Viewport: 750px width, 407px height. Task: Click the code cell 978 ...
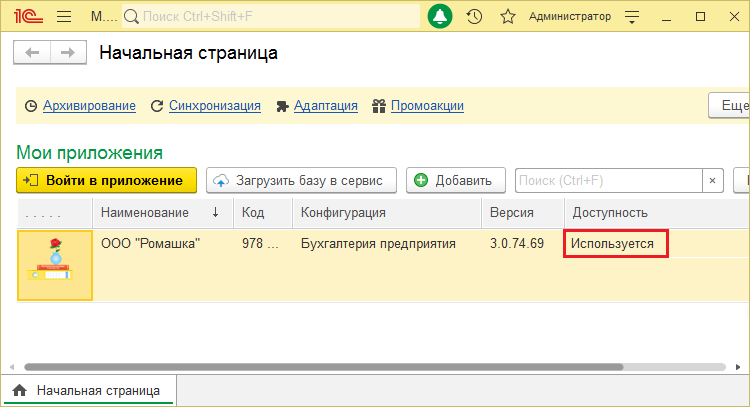tap(261, 243)
